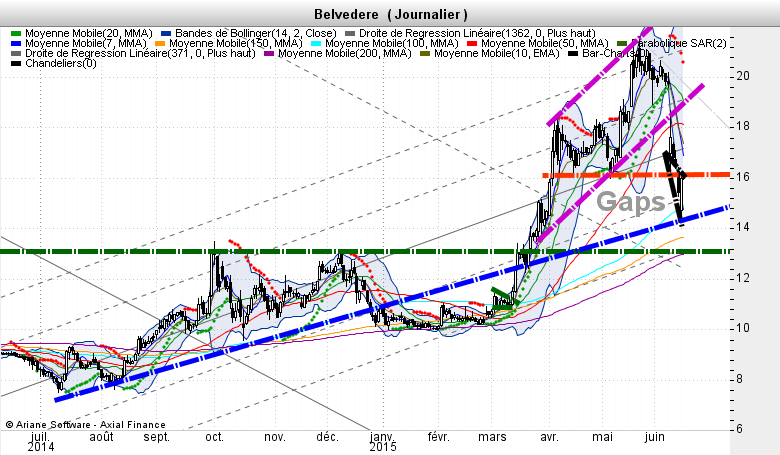Click the price label '18' on the right axis
780x455 pixels.
click(x=744, y=126)
